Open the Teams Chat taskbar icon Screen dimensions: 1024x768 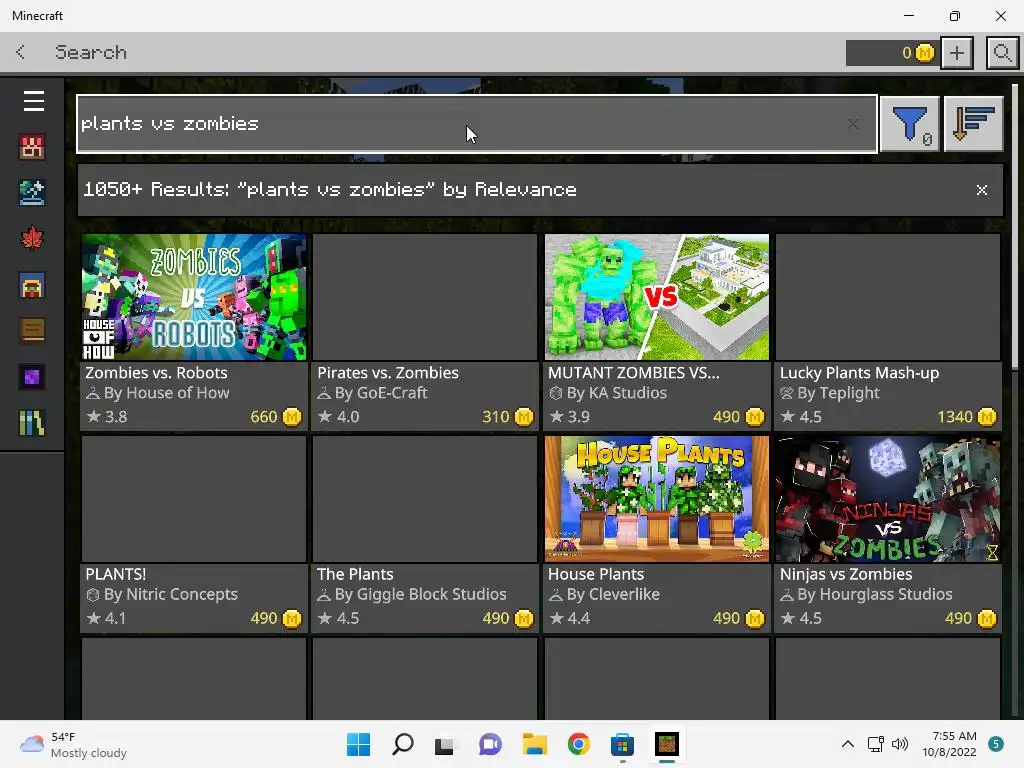click(490, 744)
